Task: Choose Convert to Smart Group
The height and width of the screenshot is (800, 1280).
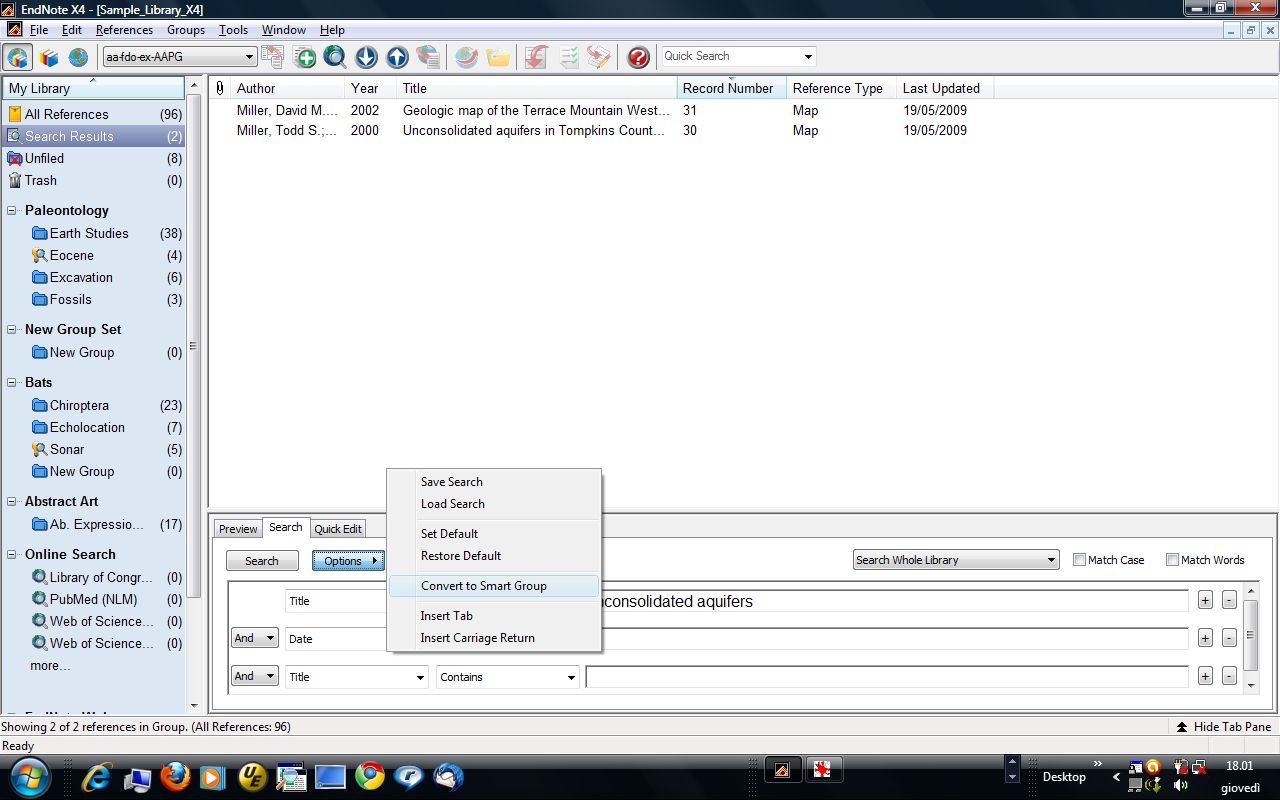Action: coord(494,586)
